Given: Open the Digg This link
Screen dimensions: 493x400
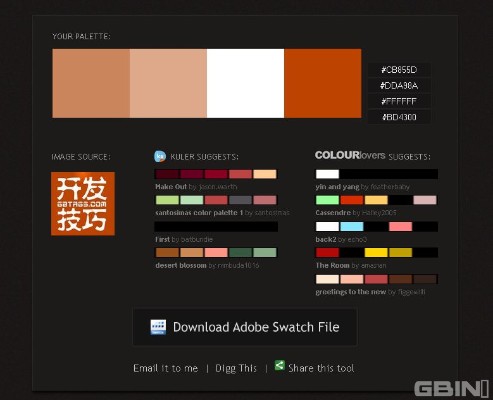Looking at the screenshot, I should [236, 368].
